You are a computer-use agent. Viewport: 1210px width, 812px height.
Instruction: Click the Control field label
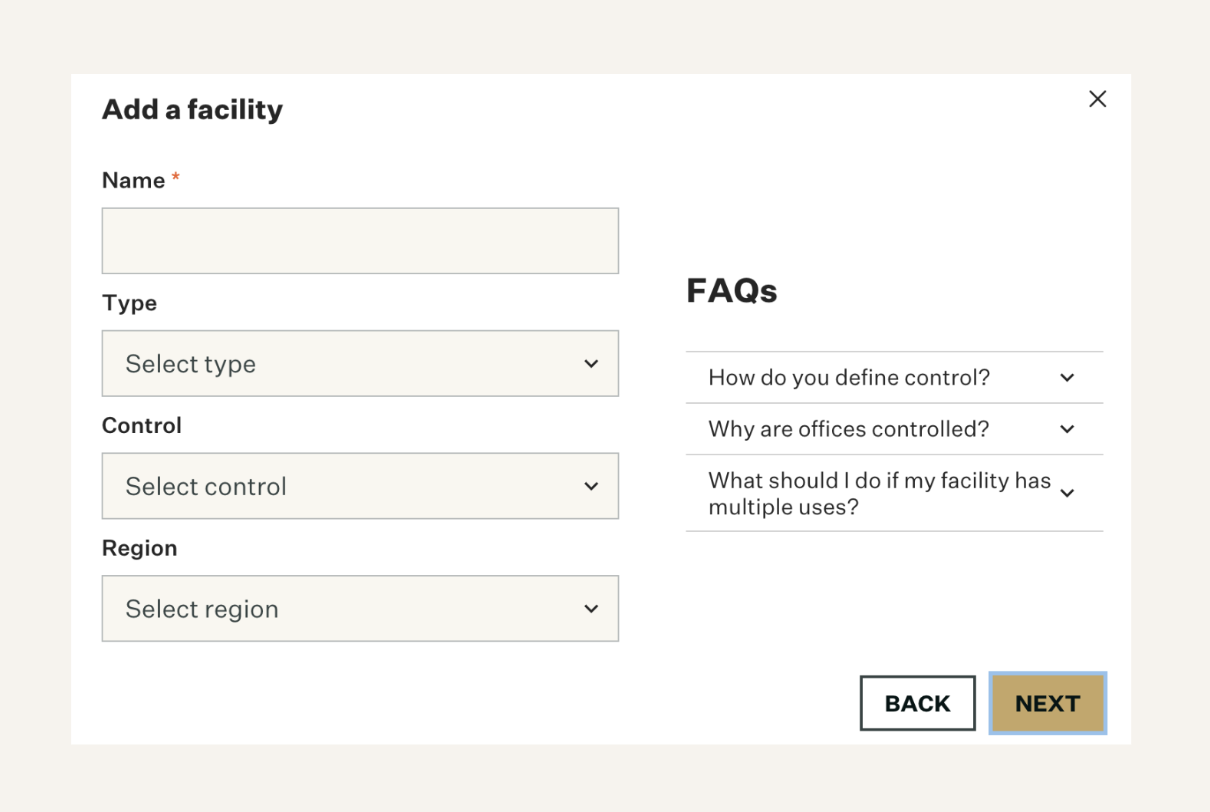(142, 426)
